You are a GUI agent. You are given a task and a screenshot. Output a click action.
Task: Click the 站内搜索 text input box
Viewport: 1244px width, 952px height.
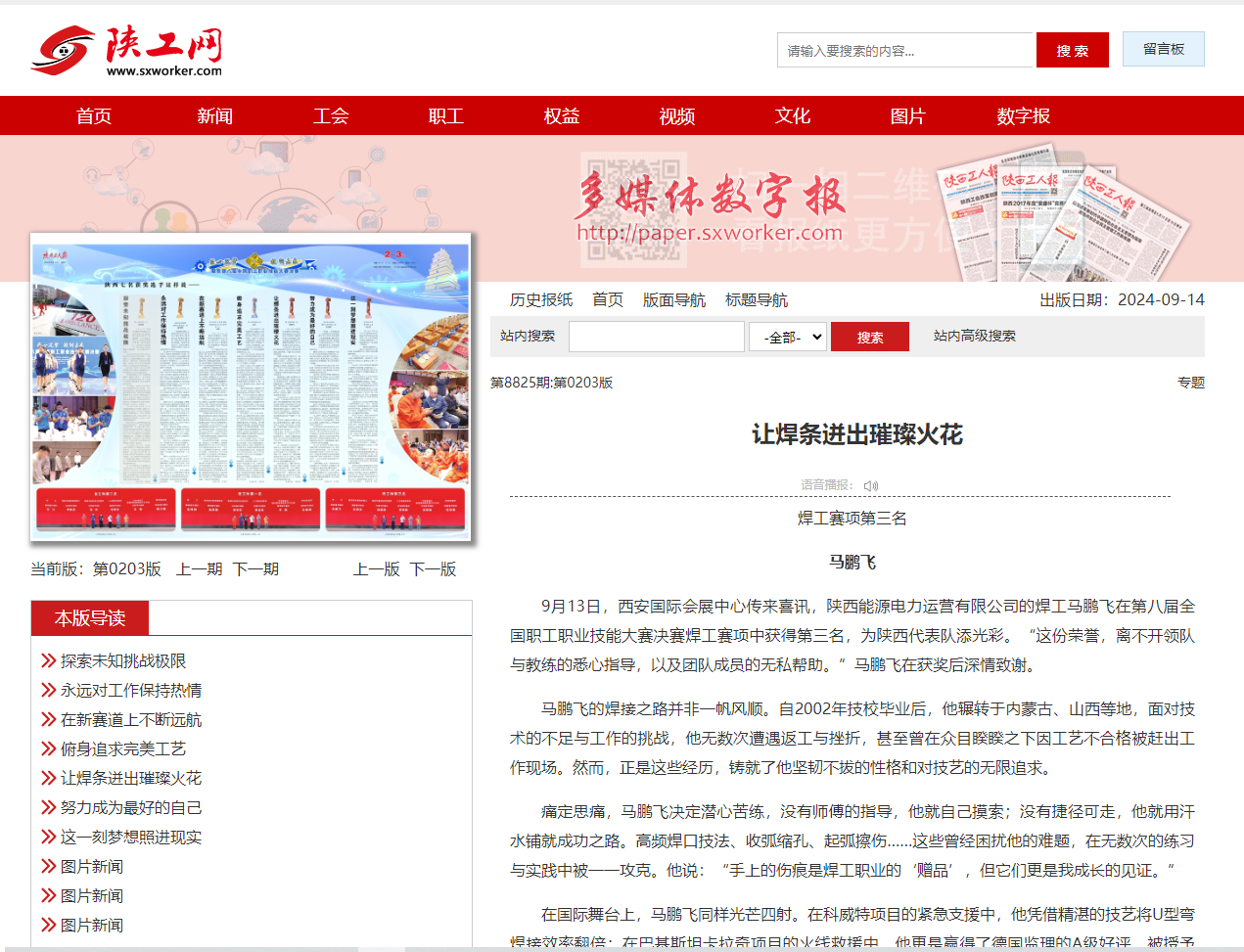pos(656,337)
